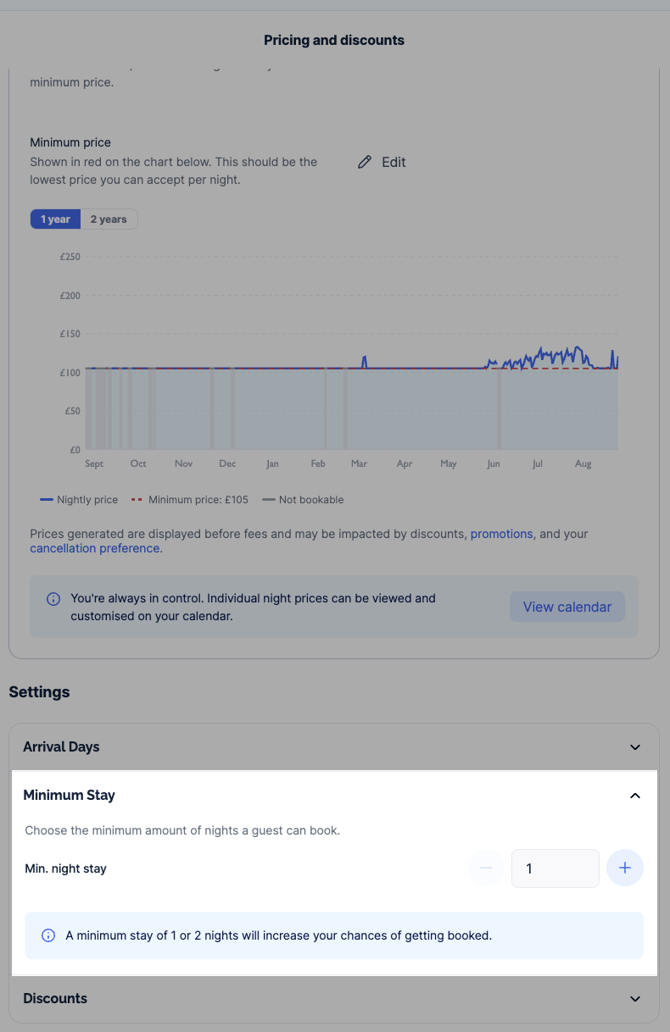
Task: Decrease minimum night stay with minus icon
Action: pyautogui.click(x=486, y=868)
